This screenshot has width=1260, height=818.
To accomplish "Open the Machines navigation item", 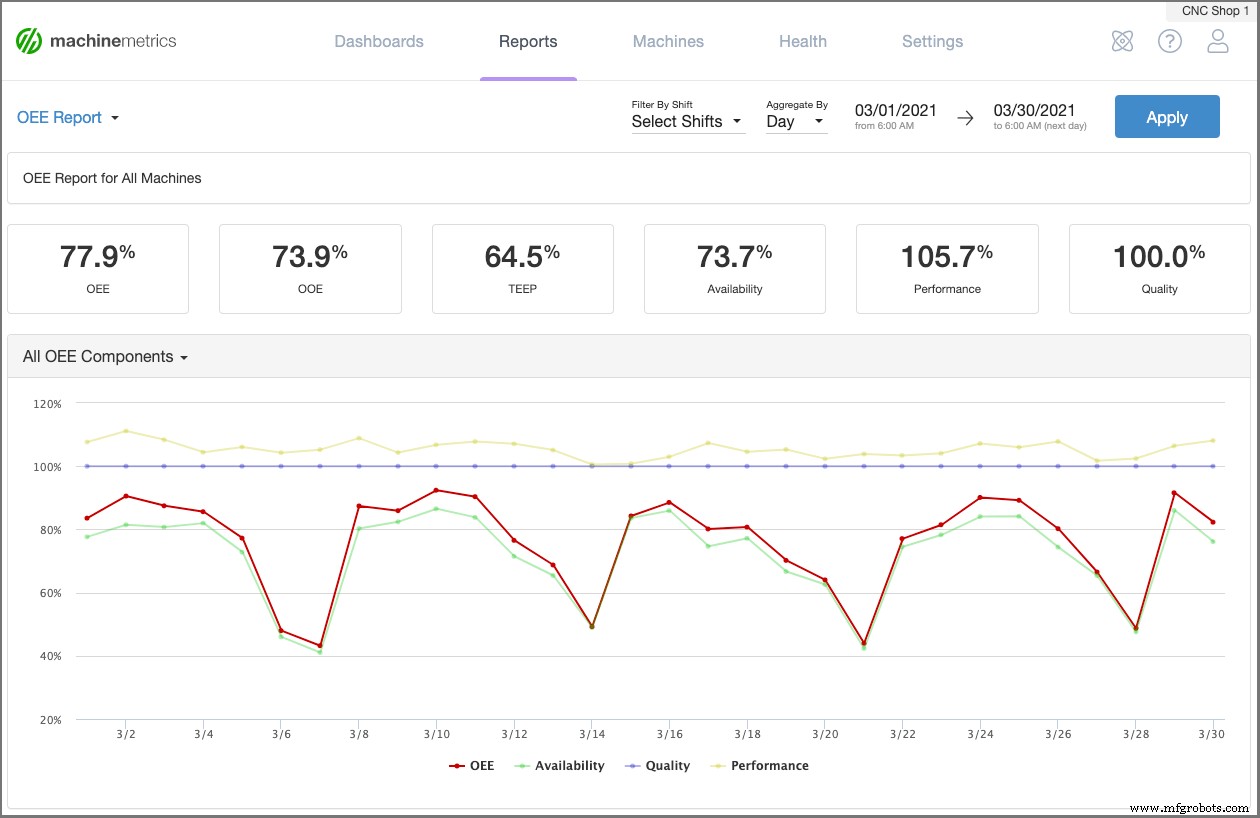I will (668, 41).
